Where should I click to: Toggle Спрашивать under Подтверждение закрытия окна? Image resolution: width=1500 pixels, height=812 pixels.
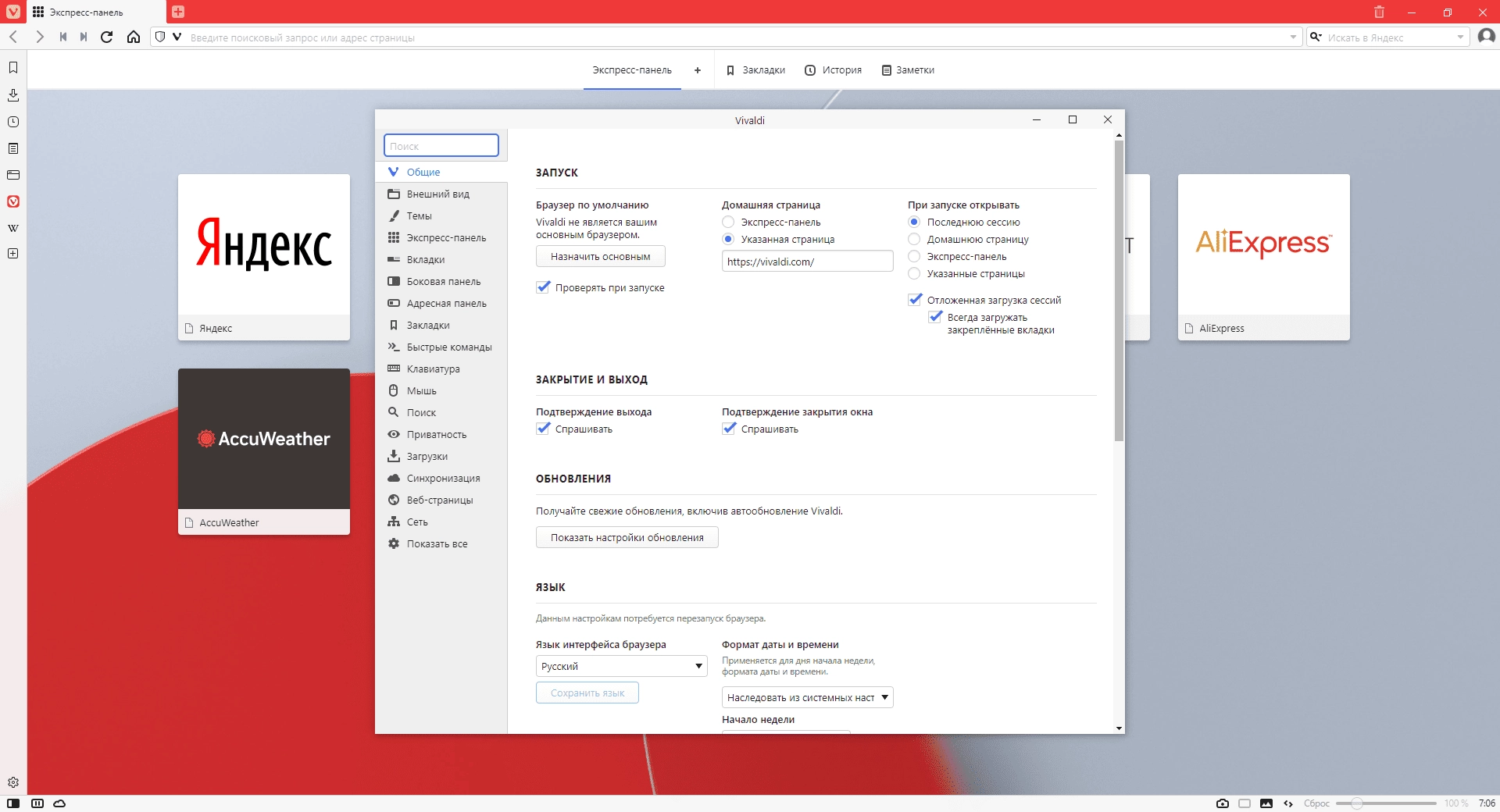730,429
